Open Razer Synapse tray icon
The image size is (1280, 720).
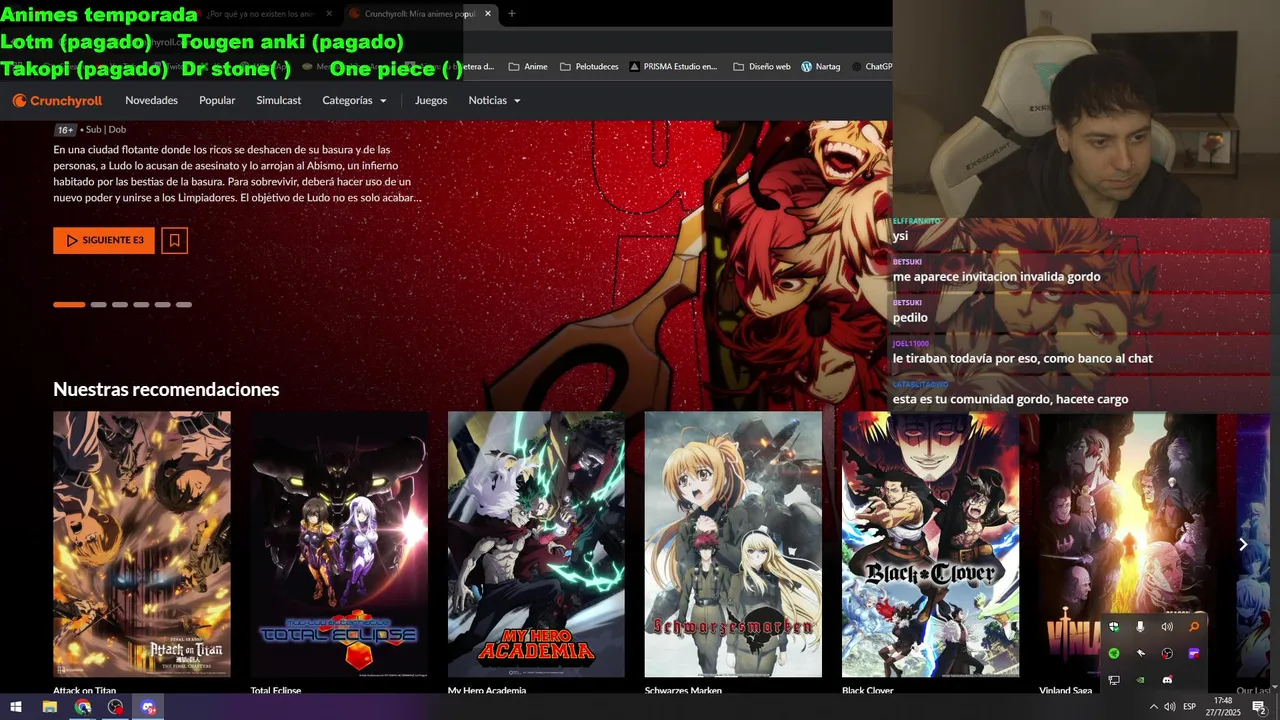click(x=1114, y=653)
